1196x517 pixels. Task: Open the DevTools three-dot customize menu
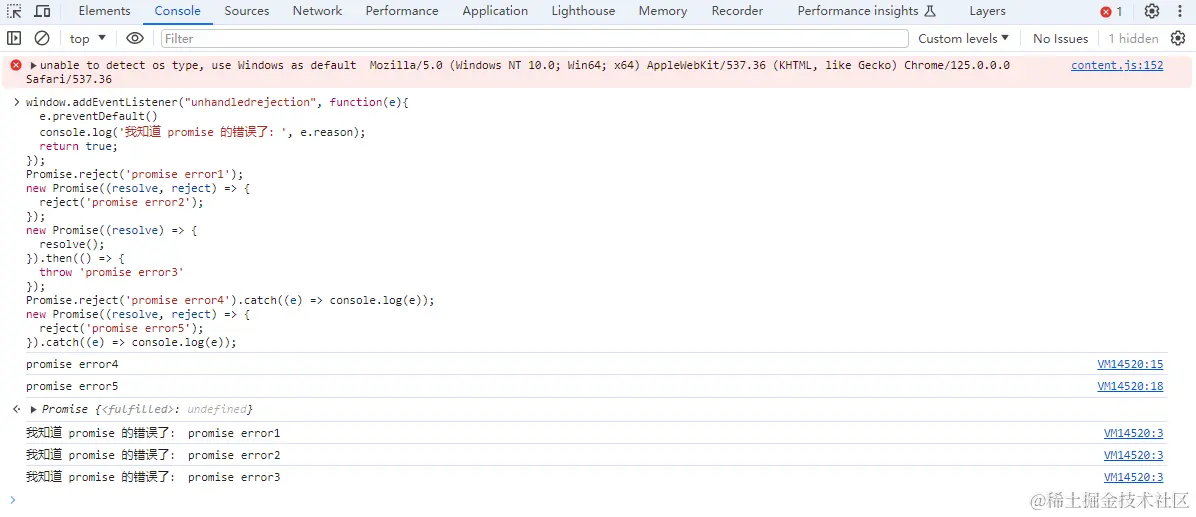click(1181, 11)
